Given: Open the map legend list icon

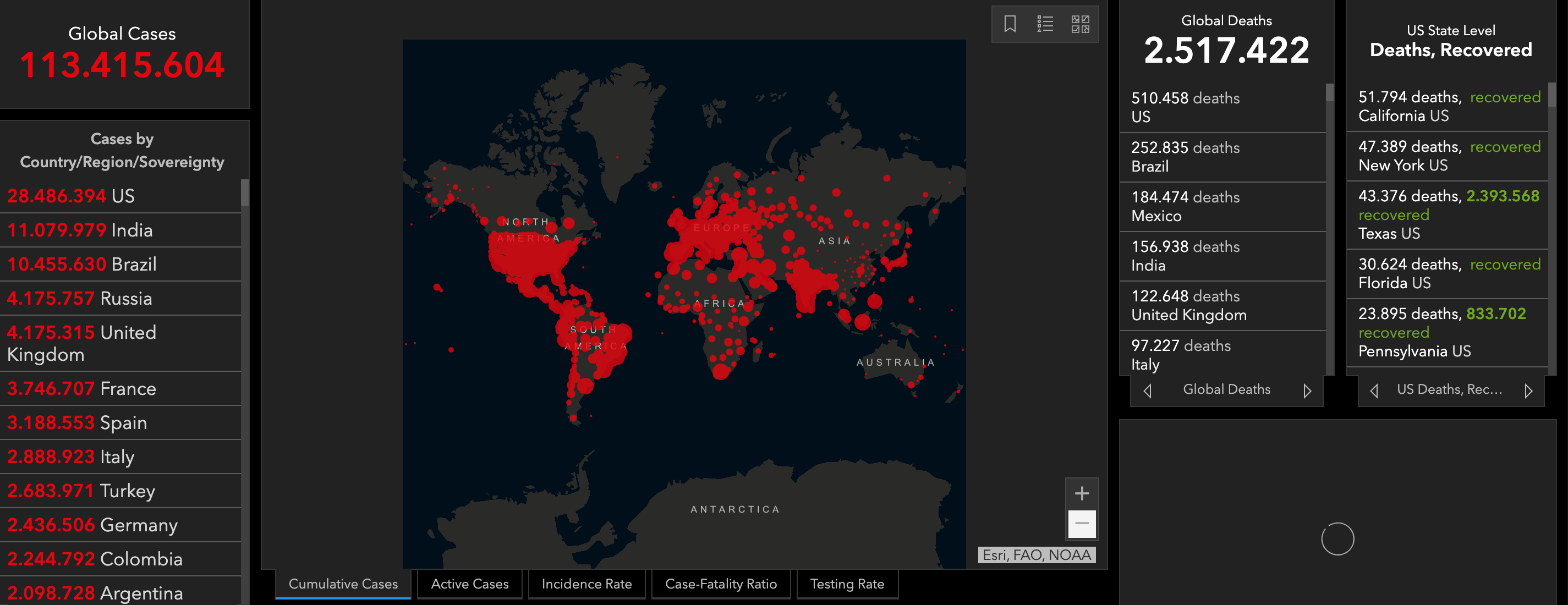Looking at the screenshot, I should [1045, 24].
